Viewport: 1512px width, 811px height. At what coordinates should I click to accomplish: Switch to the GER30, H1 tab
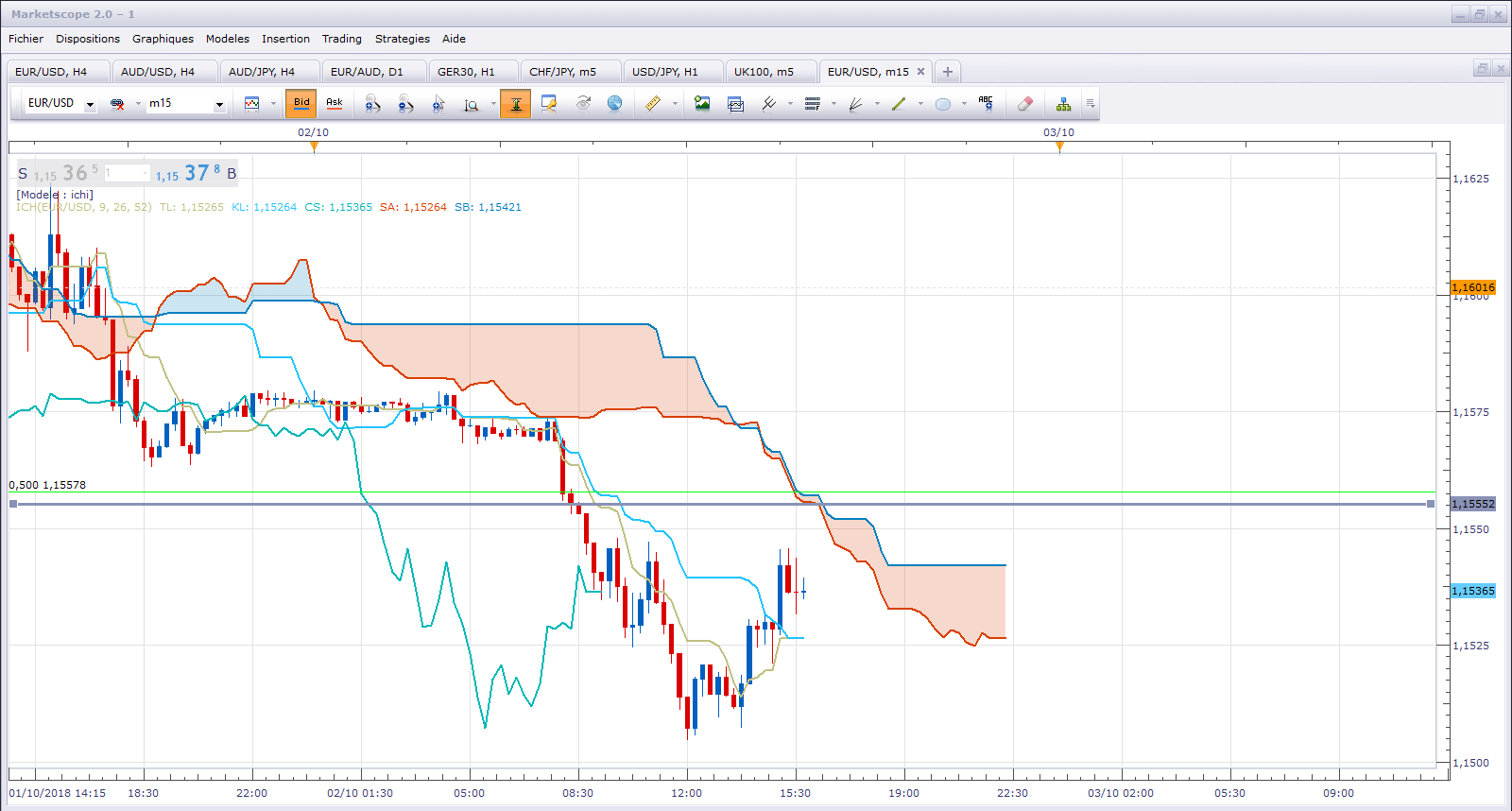coord(472,72)
